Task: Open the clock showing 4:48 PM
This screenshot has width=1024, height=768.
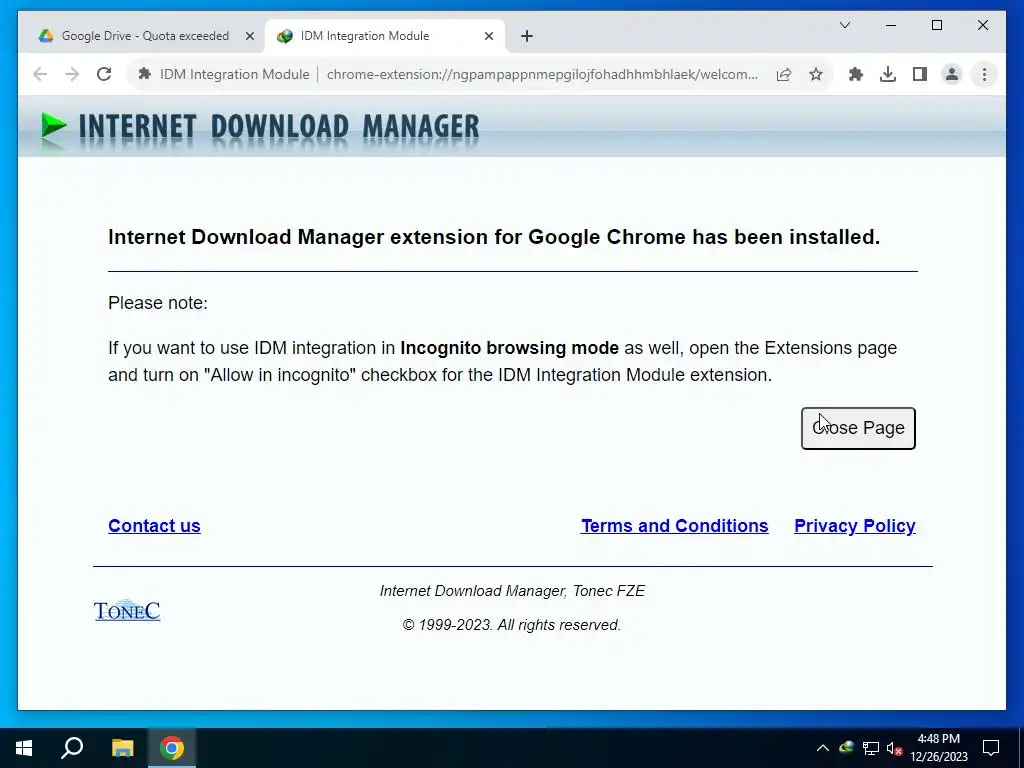Action: [x=938, y=748]
